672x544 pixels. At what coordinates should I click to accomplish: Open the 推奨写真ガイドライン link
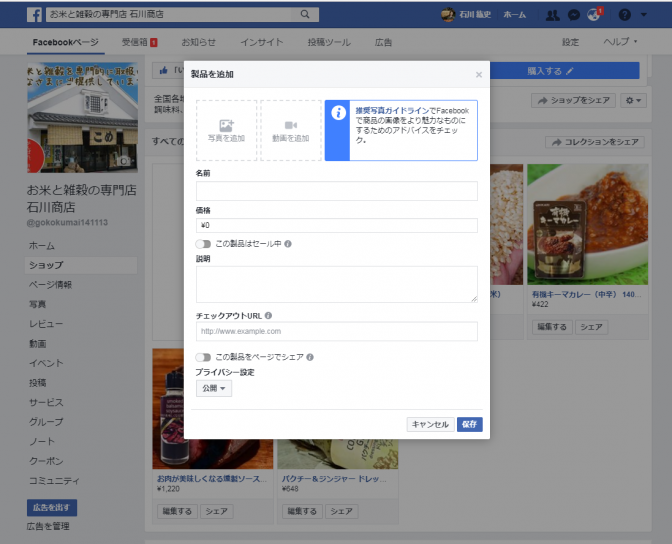392,111
